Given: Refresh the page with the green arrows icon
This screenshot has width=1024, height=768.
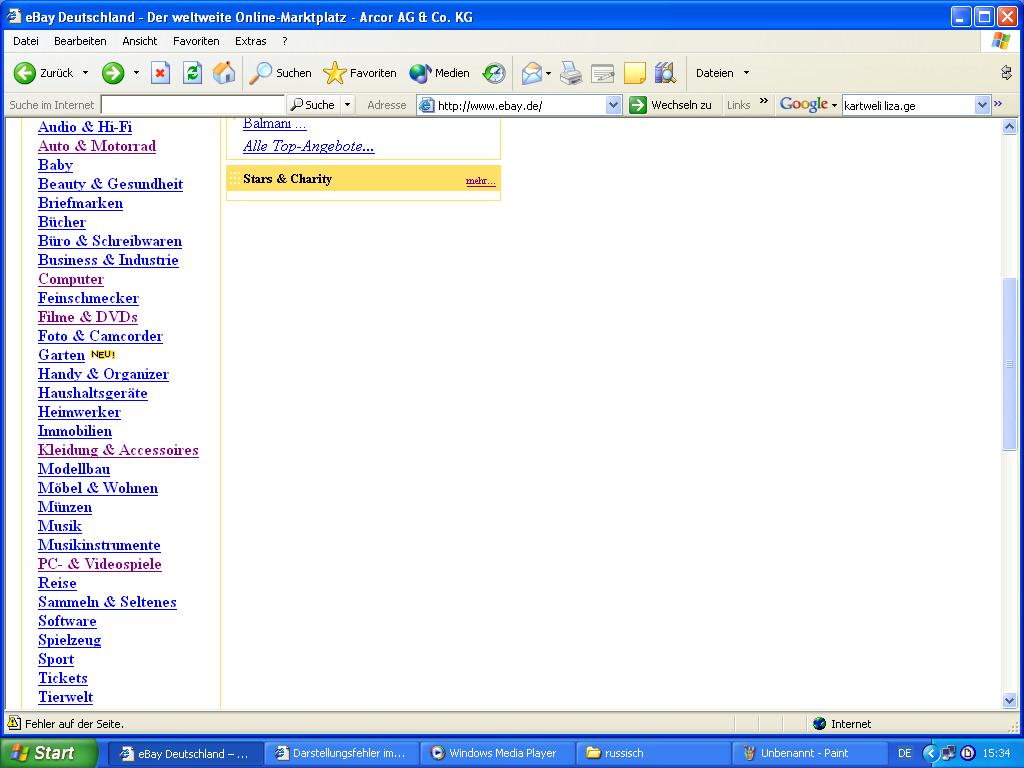Looking at the screenshot, I should (192, 72).
